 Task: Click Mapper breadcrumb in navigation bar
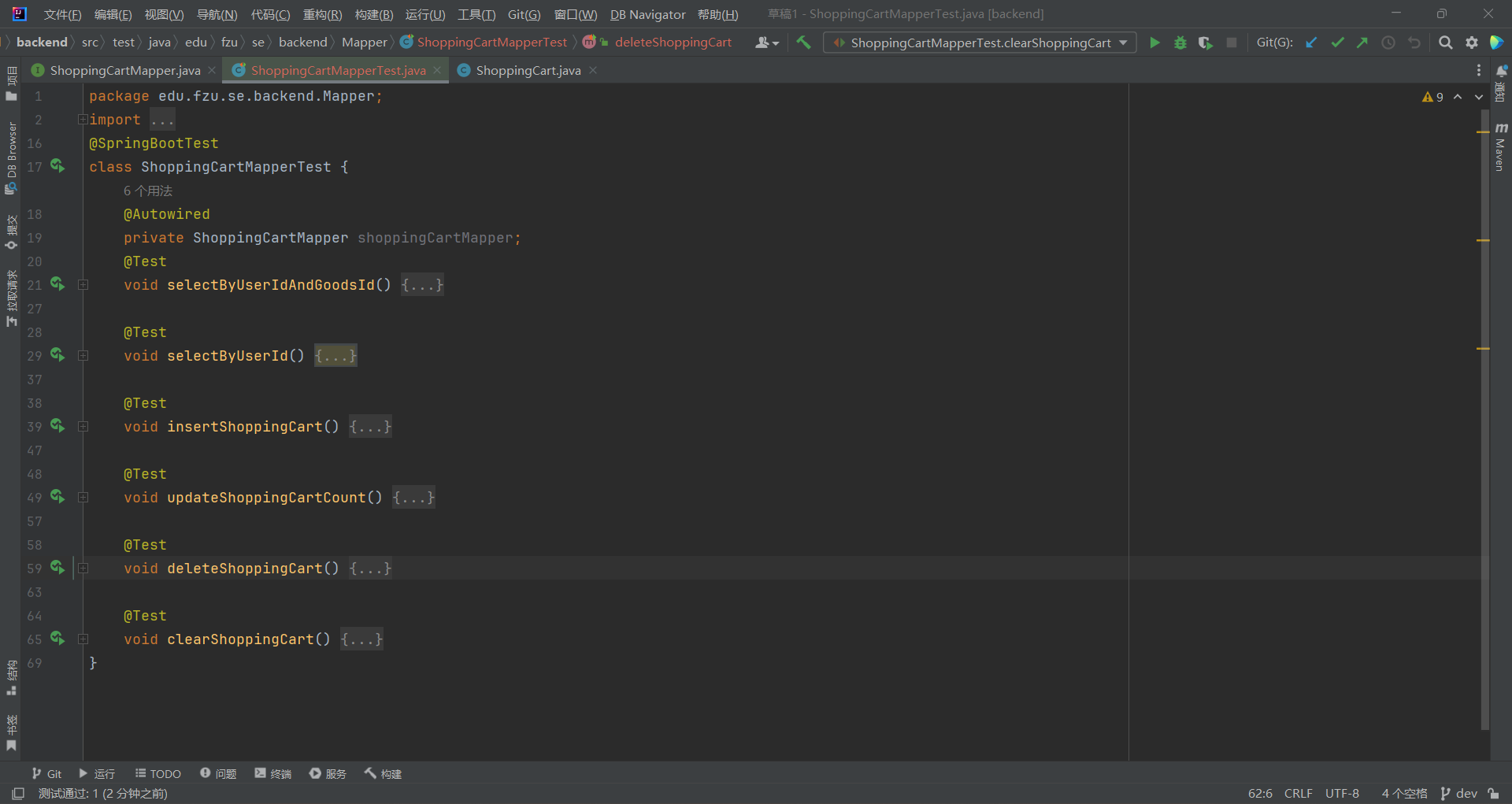coord(364,43)
